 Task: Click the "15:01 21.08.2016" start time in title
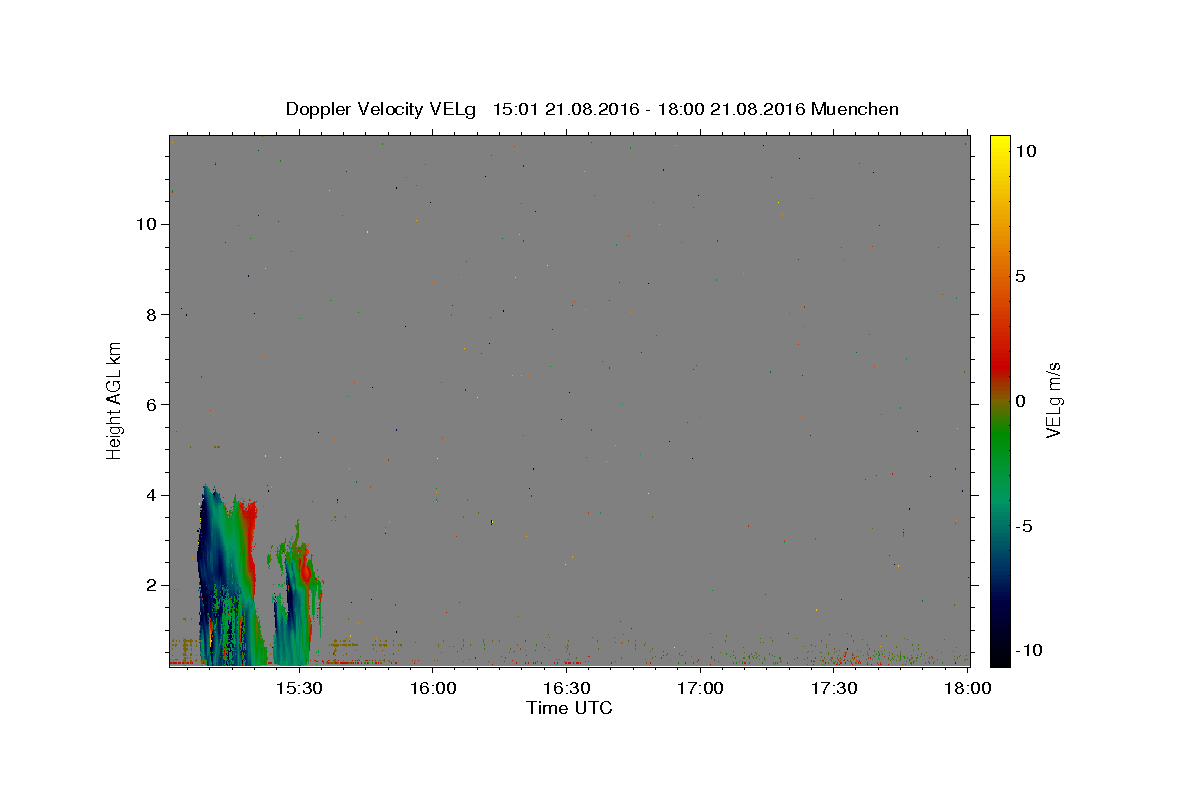point(565,109)
